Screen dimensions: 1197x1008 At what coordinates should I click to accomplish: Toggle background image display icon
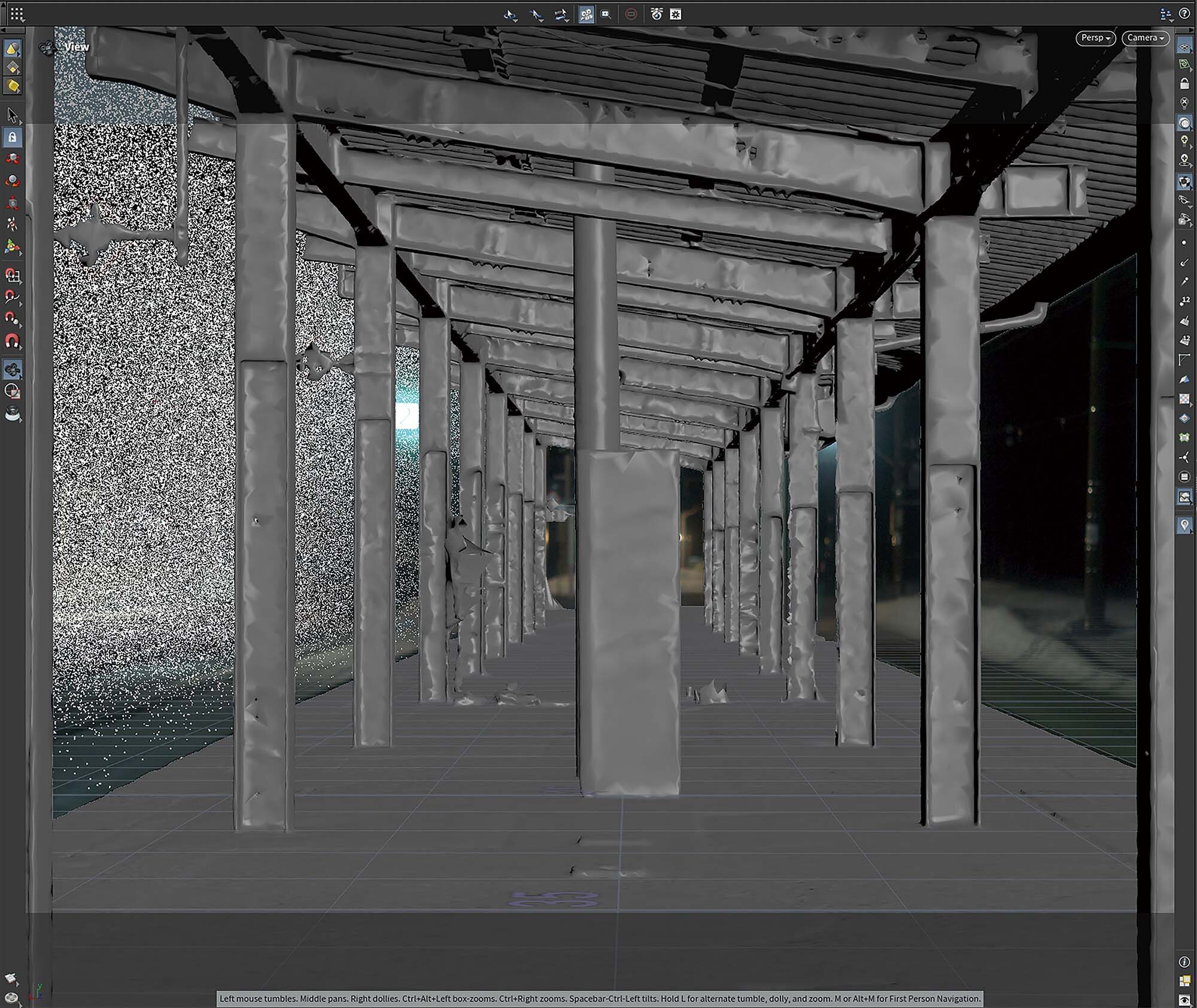point(1184,497)
